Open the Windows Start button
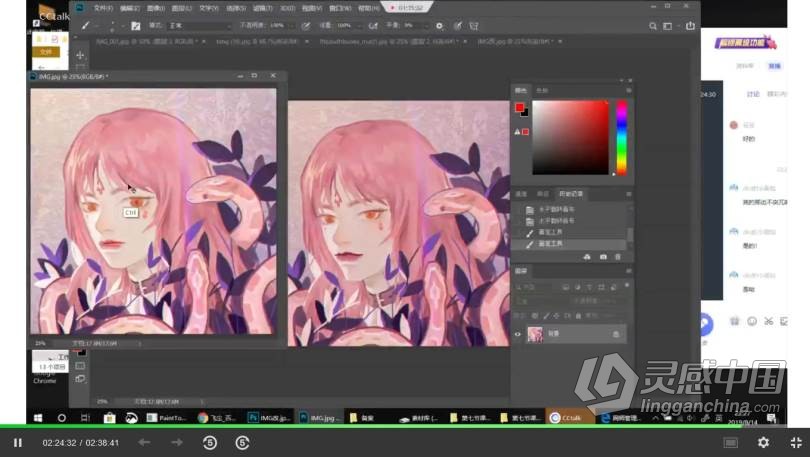The height and width of the screenshot is (457, 810). pyautogui.click(x=38, y=418)
